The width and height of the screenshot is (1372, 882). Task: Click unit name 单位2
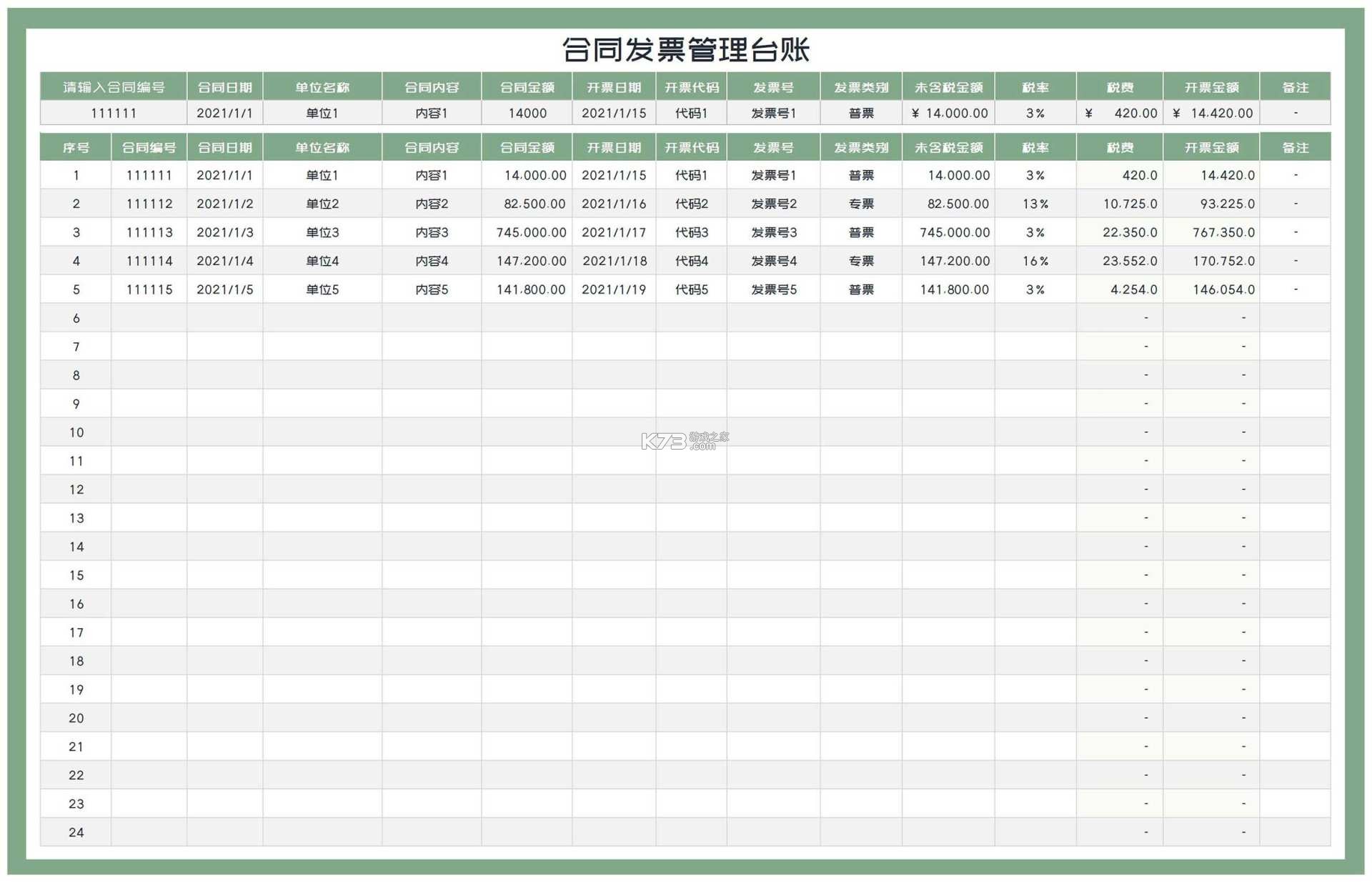(x=322, y=204)
